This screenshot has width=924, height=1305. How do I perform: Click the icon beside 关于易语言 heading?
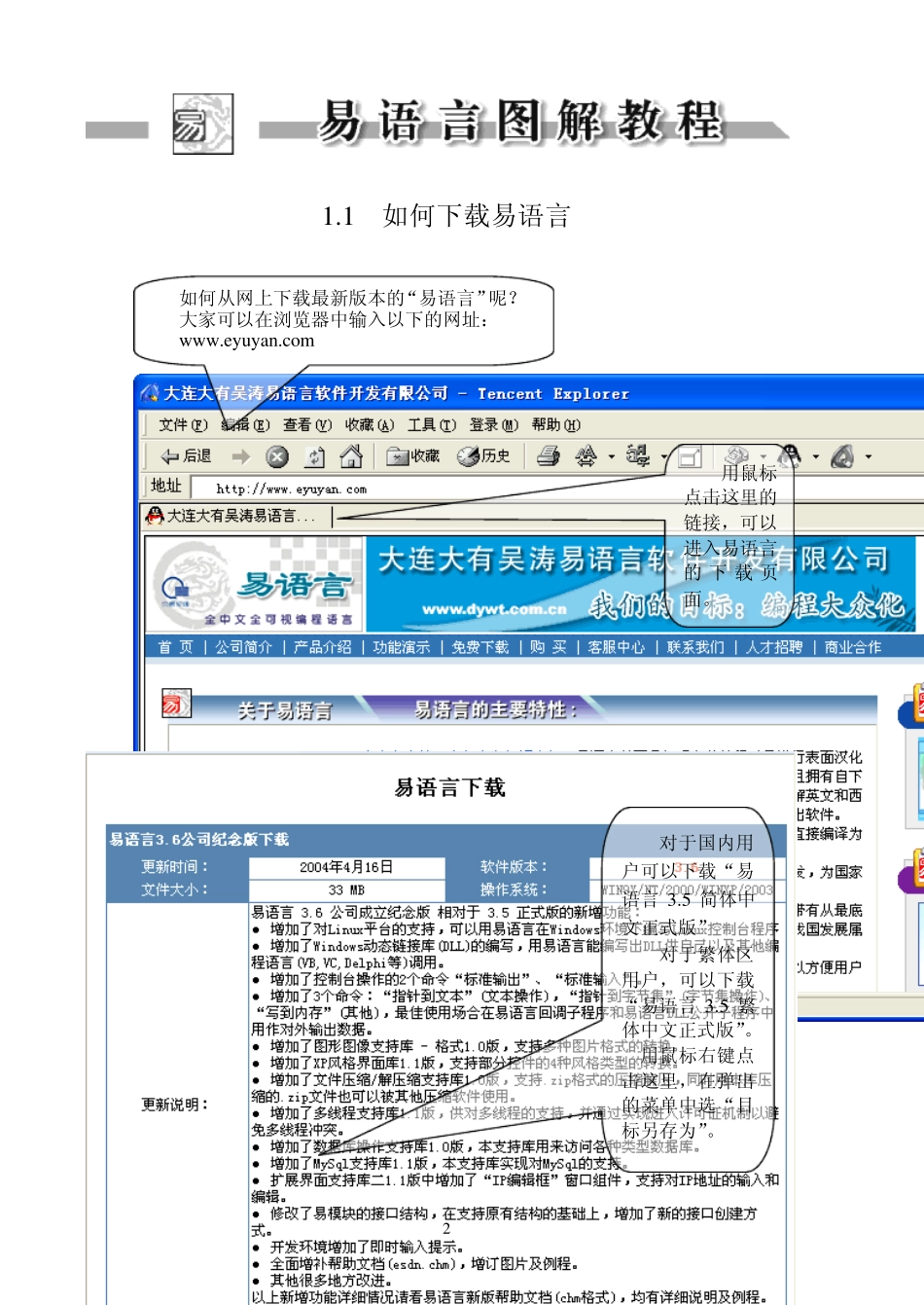pyautogui.click(x=176, y=704)
